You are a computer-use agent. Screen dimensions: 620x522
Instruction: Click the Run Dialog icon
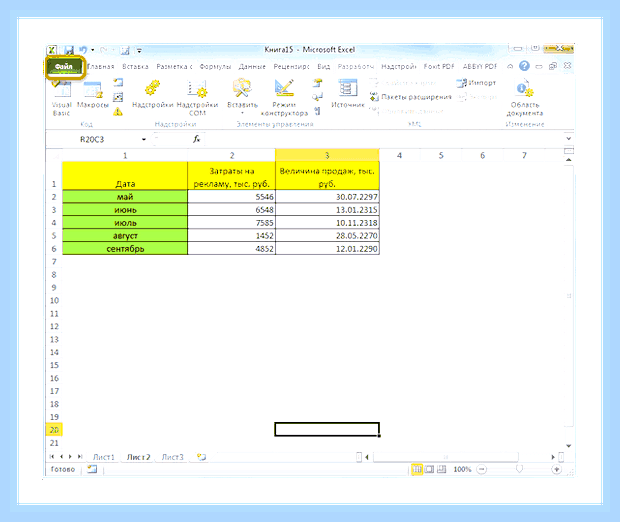[317, 112]
